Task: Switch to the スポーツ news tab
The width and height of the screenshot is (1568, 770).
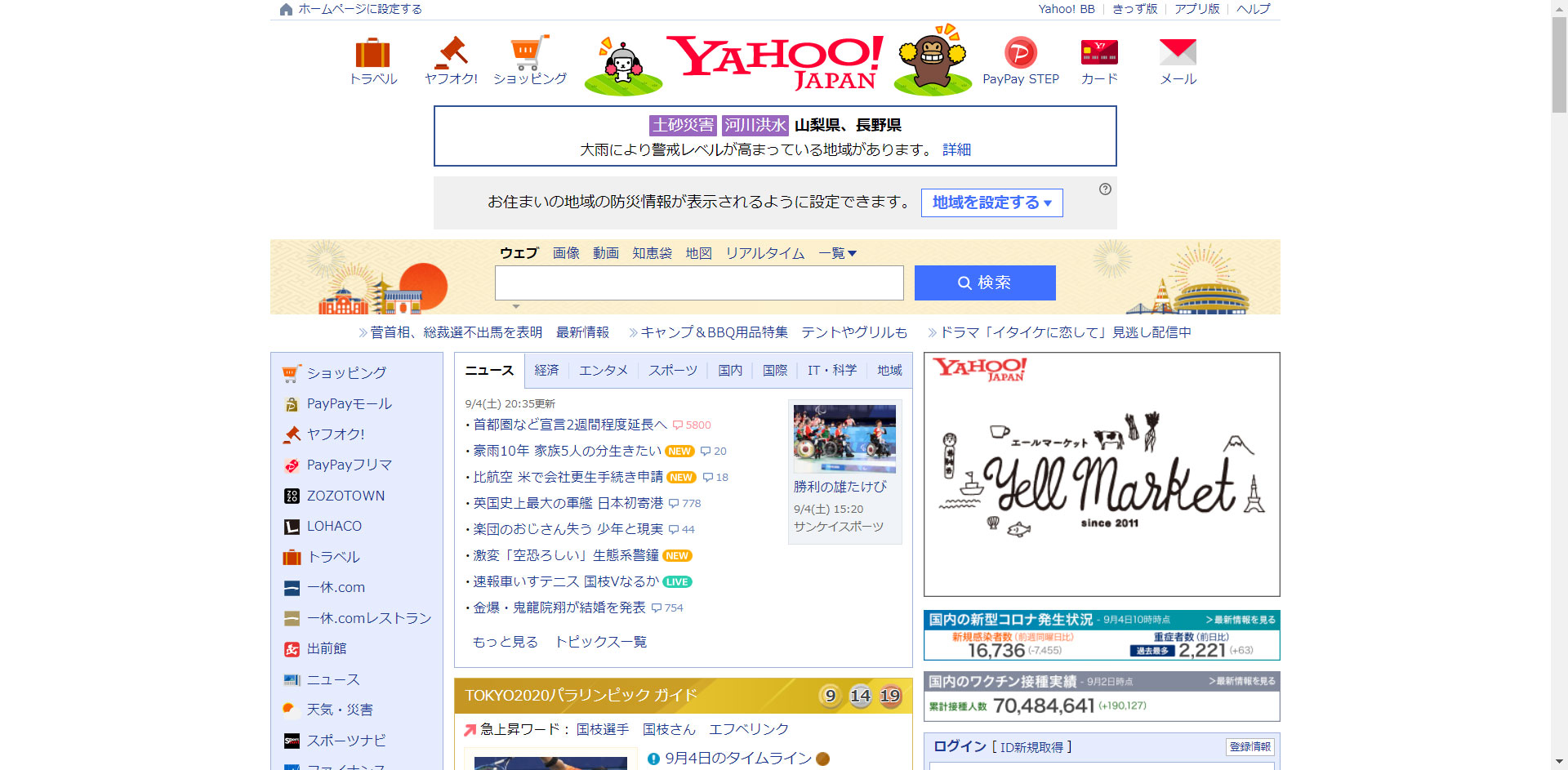Action: 673,371
